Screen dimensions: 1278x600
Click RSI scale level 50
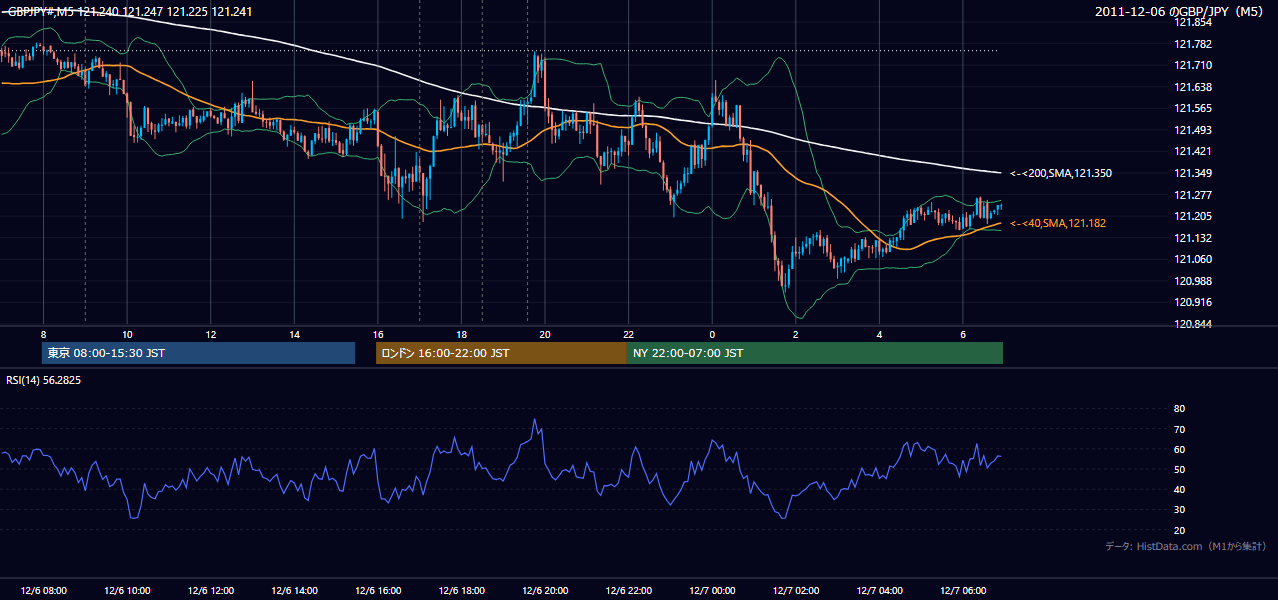click(1179, 469)
